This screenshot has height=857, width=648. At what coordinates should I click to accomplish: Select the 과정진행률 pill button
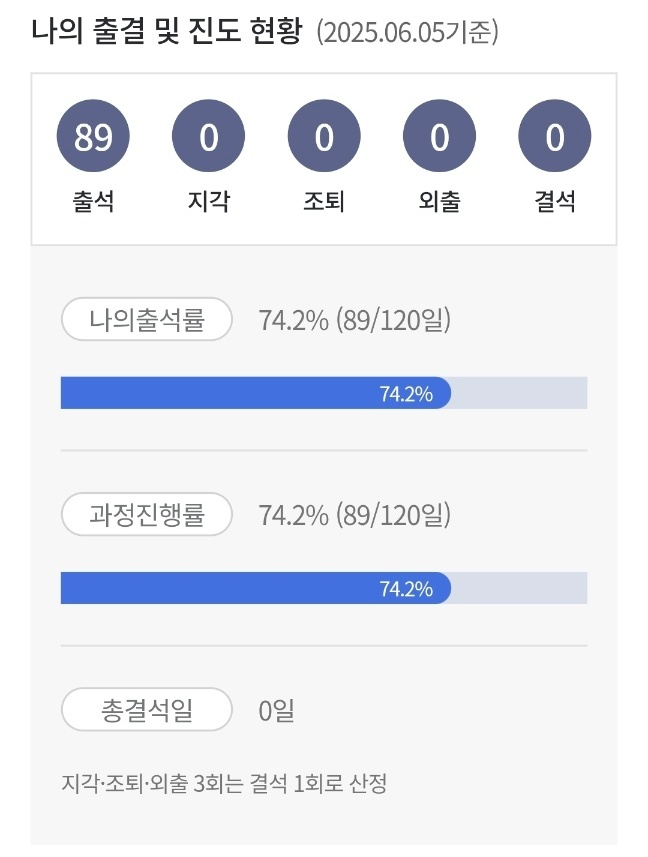coord(146,514)
